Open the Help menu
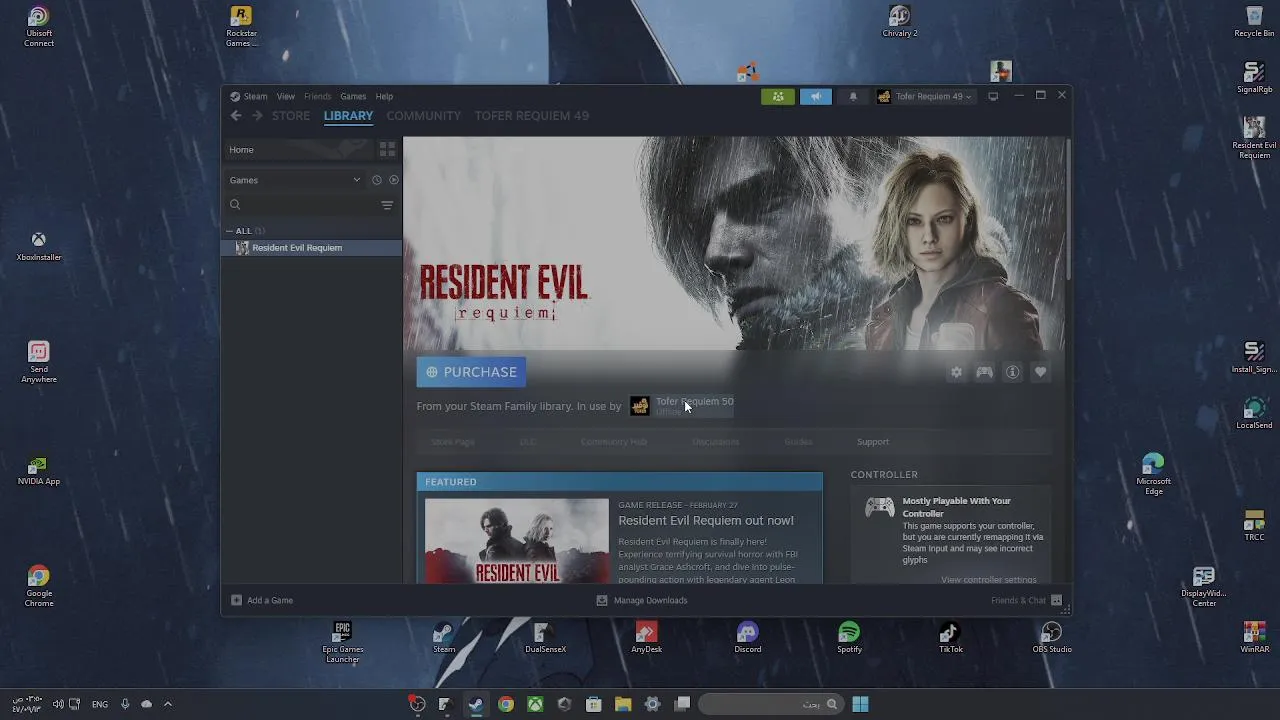The height and width of the screenshot is (720, 1280). click(x=384, y=96)
